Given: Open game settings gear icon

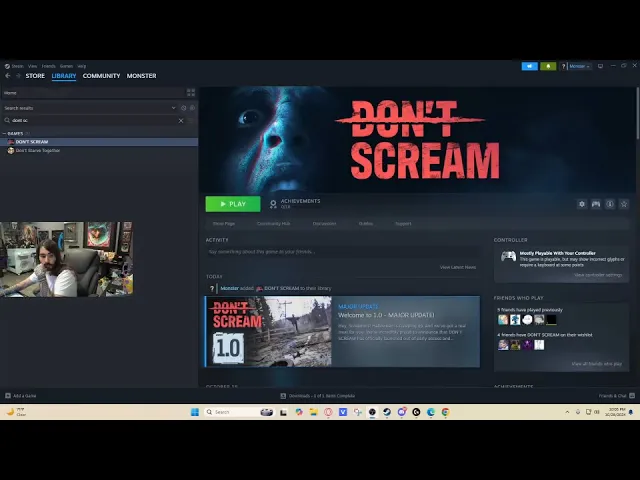Looking at the screenshot, I should (x=582, y=204).
